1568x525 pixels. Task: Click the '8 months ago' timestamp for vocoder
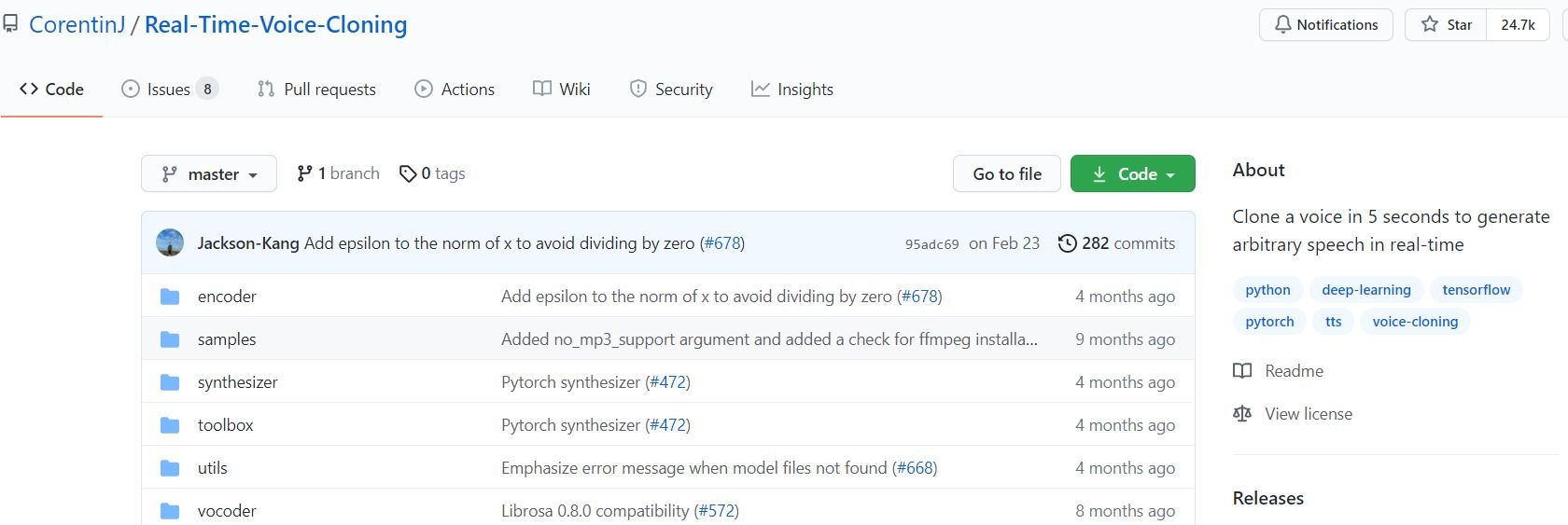tap(1125, 511)
